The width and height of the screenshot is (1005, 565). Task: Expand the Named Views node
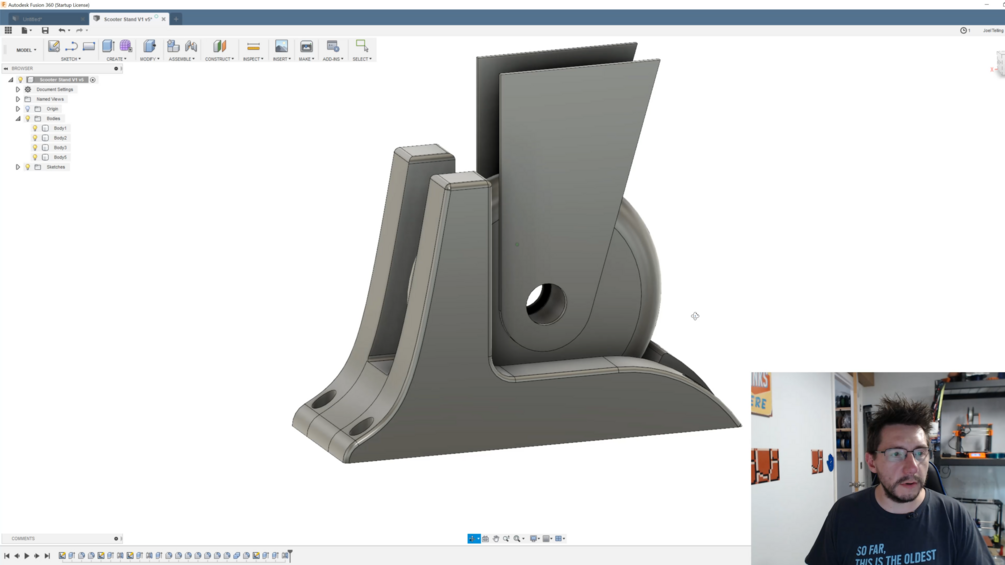(18, 99)
